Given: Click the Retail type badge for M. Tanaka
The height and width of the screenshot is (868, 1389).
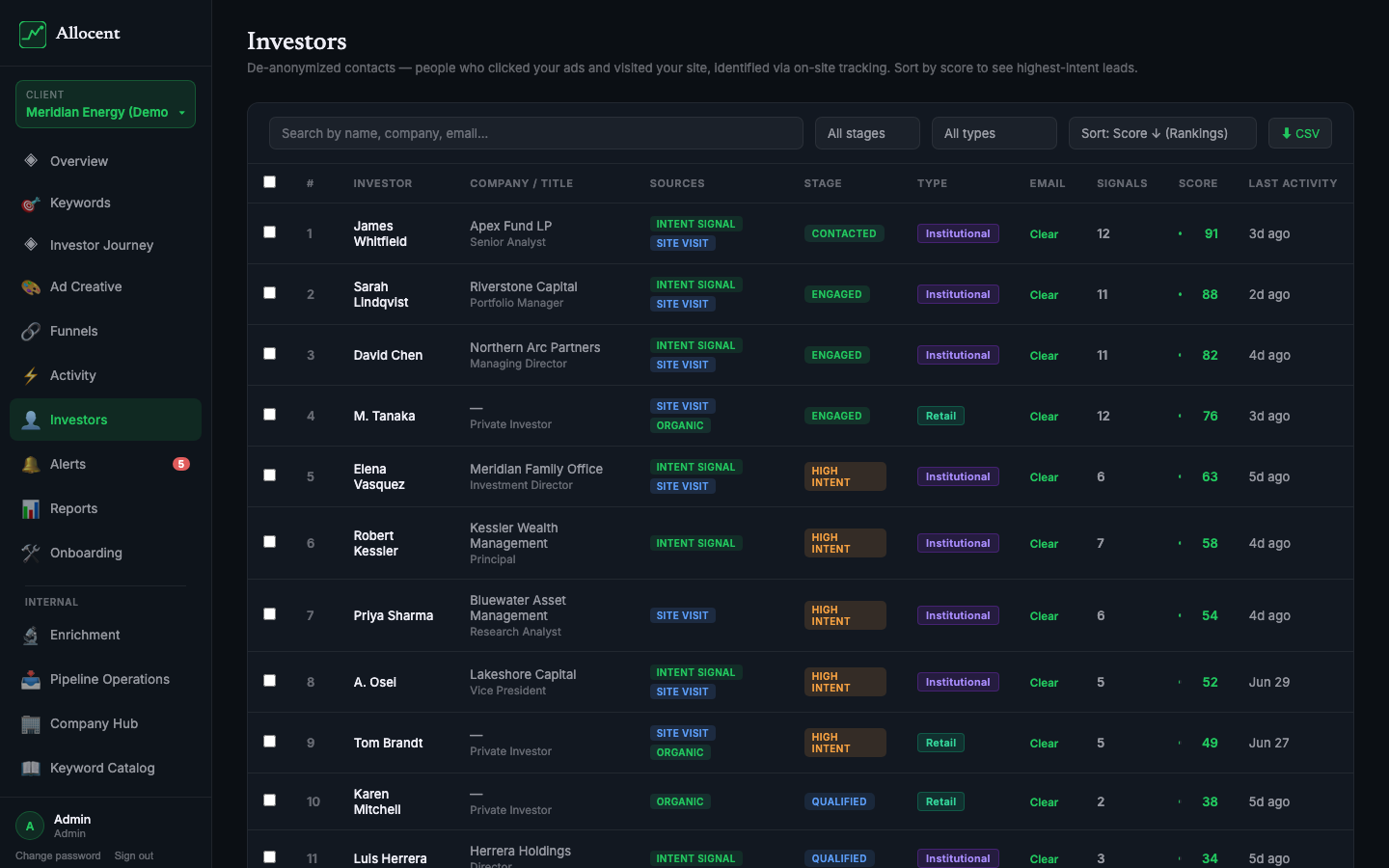Looking at the screenshot, I should pyautogui.click(x=940, y=416).
